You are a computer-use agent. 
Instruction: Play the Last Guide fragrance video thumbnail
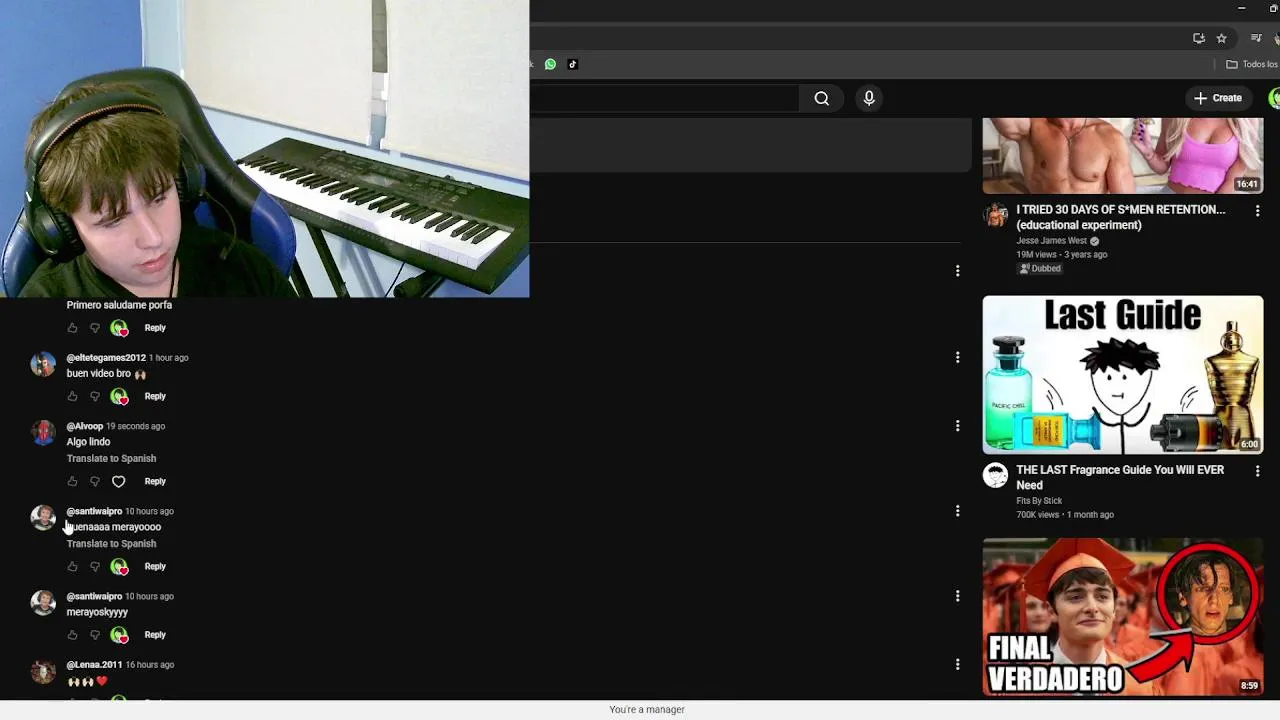[1122, 374]
